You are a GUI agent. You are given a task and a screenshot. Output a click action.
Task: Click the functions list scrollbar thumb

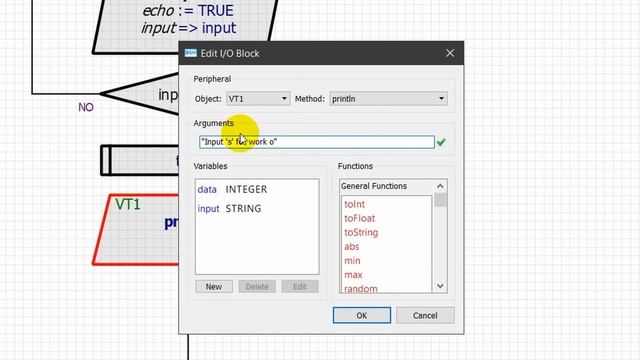(440, 200)
